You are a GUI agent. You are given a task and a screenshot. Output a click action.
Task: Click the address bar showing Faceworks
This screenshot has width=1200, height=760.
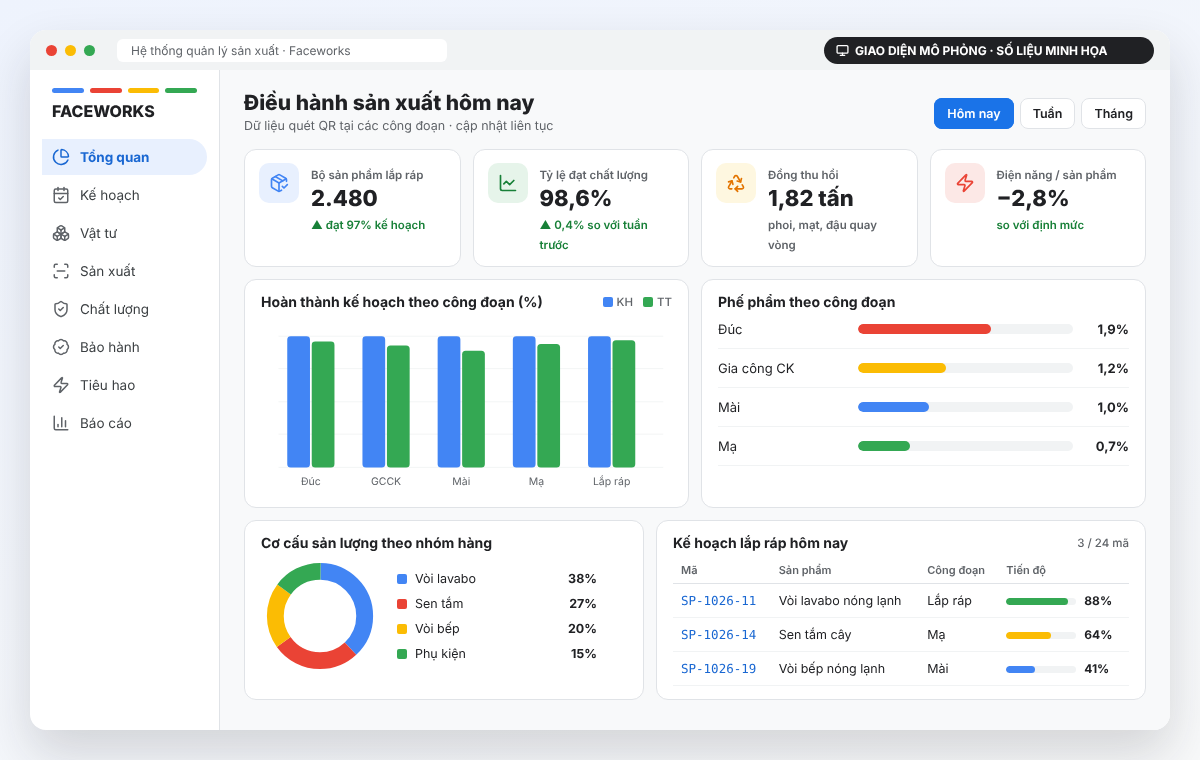[282, 51]
